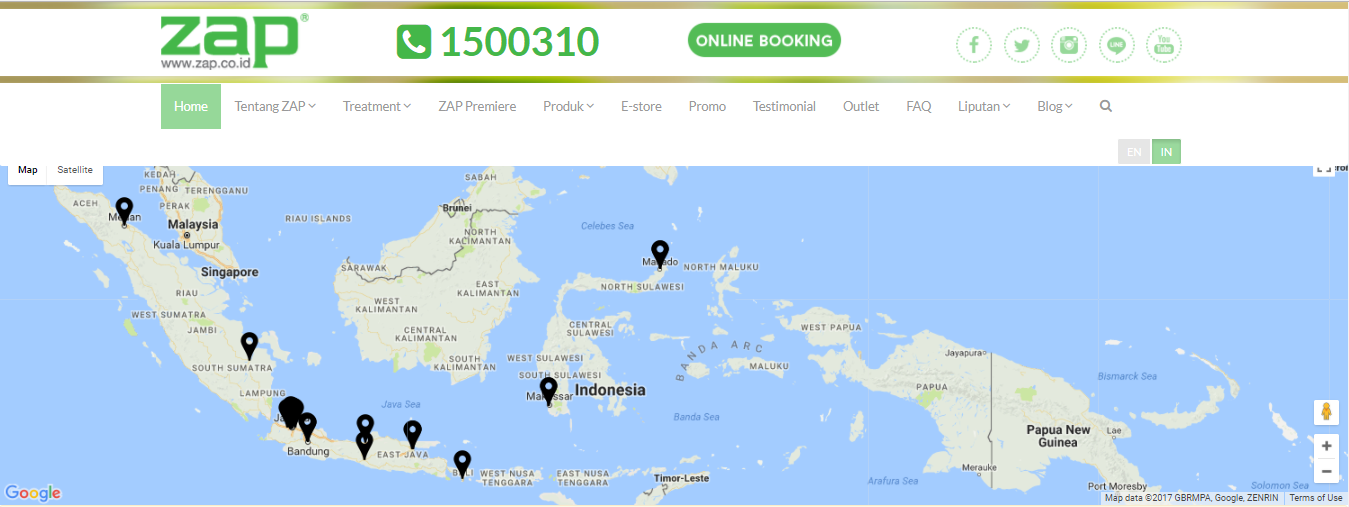
Task: Open the E-store menu item
Action: tap(641, 106)
